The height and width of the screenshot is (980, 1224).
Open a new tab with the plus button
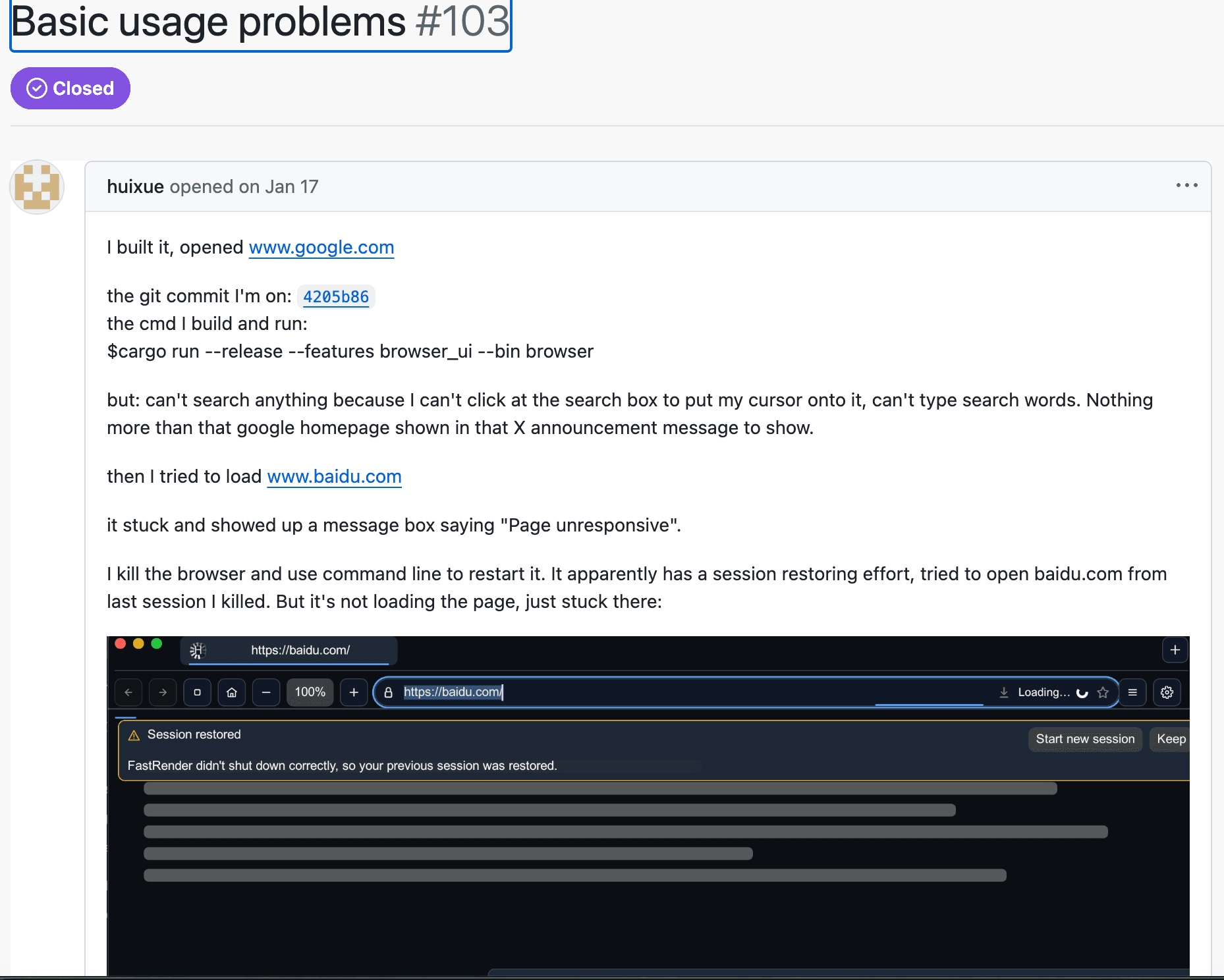click(1175, 650)
